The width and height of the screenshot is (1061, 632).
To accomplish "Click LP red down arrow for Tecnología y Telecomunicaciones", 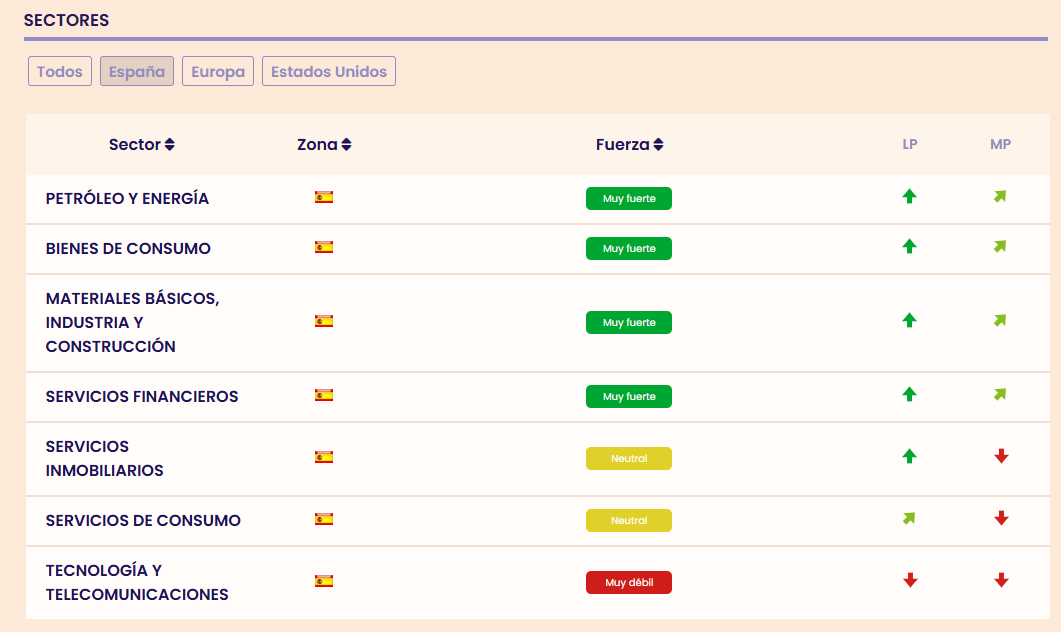I will click(910, 580).
